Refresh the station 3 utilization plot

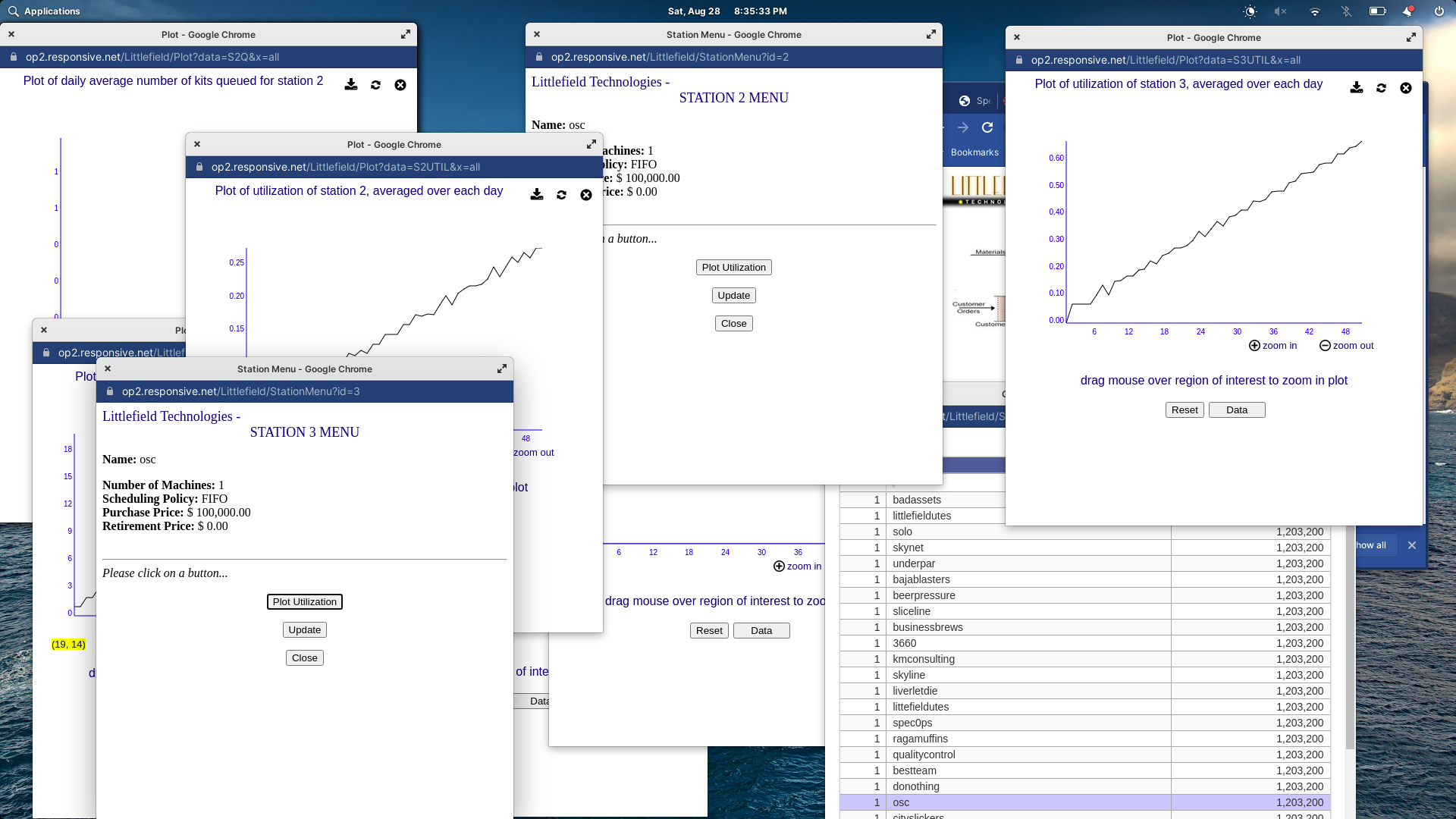point(1381,88)
